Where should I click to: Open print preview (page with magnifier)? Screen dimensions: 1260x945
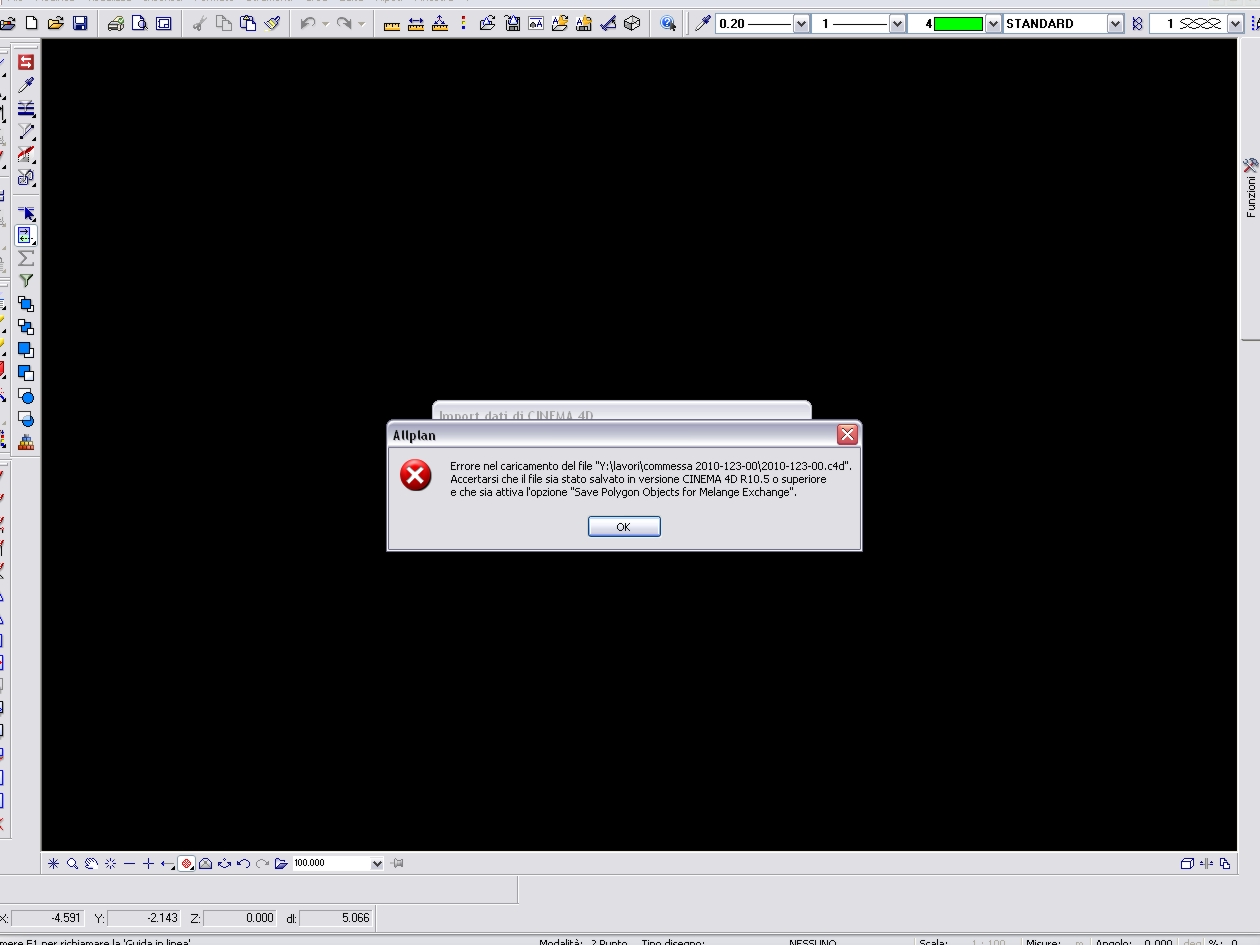[140, 23]
